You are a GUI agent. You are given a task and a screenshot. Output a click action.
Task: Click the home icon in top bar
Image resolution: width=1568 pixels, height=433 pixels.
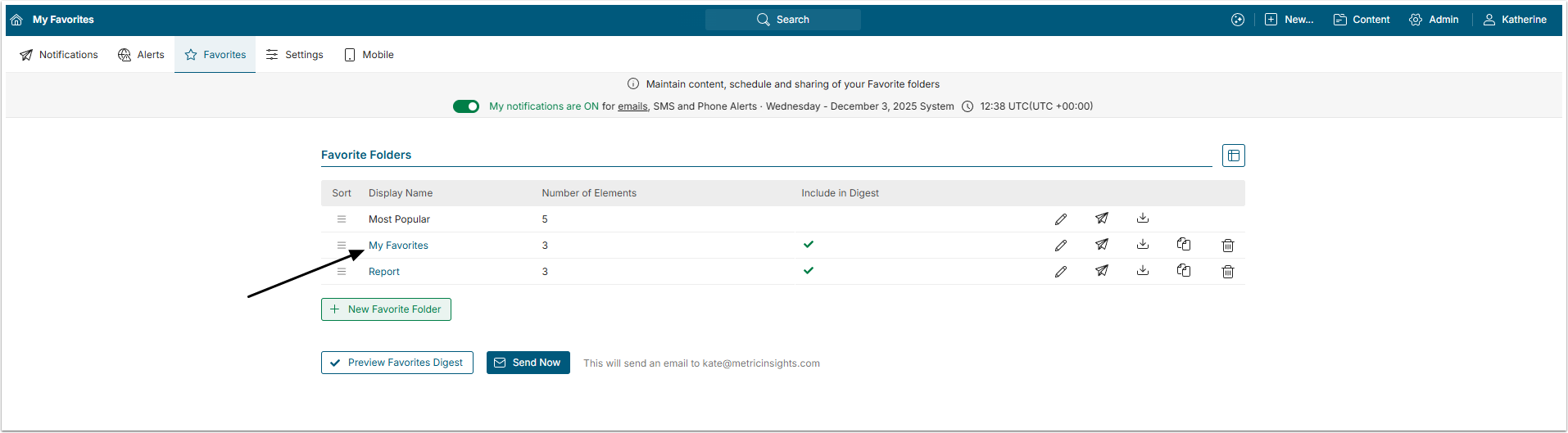(16, 20)
